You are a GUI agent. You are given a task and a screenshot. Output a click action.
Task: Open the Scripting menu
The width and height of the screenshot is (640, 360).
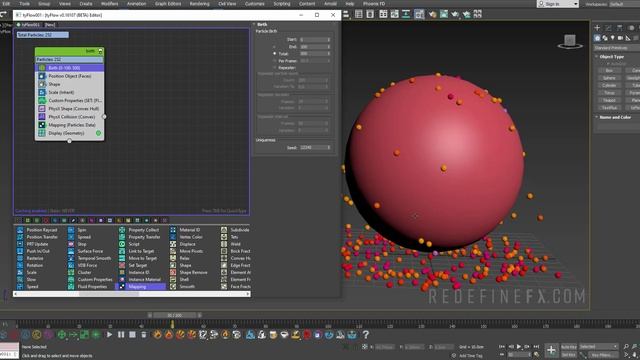[282, 4]
